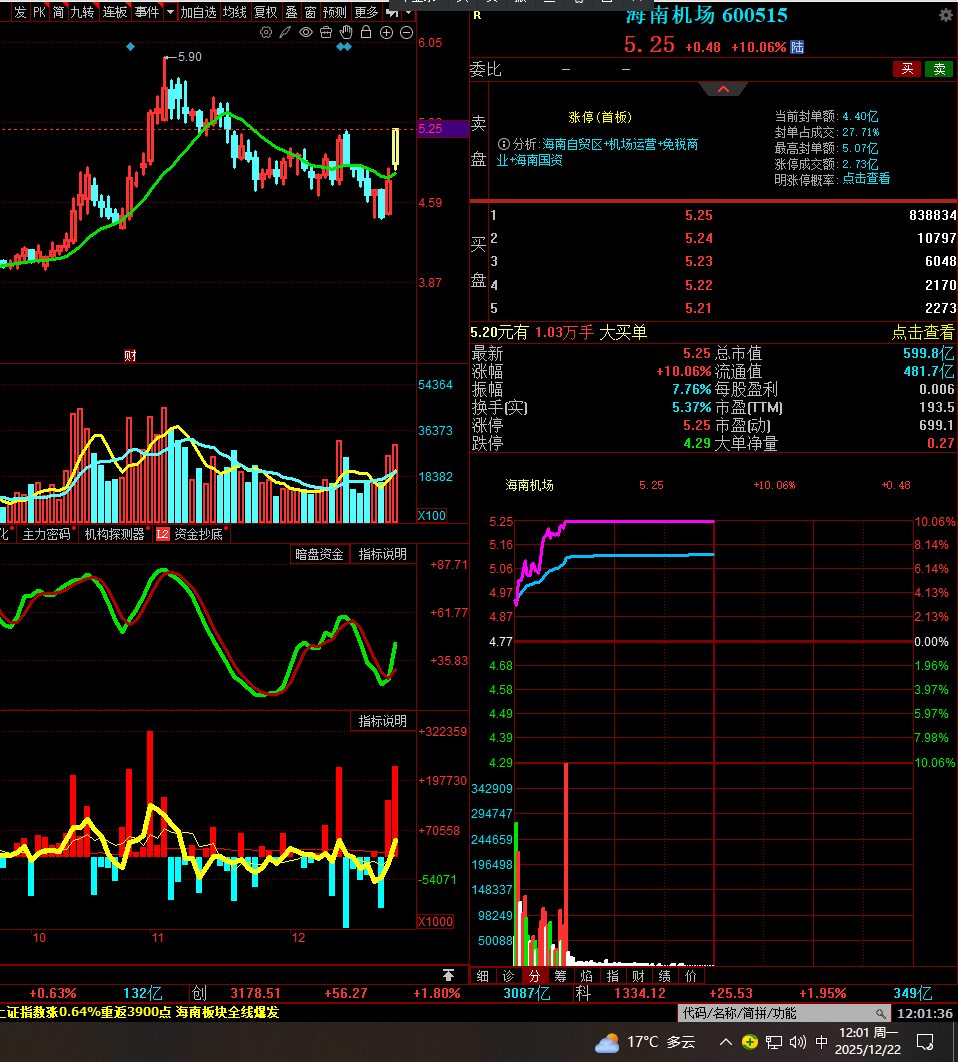Click the PK compare button
The width and height of the screenshot is (958, 1062).
pyautogui.click(x=39, y=12)
